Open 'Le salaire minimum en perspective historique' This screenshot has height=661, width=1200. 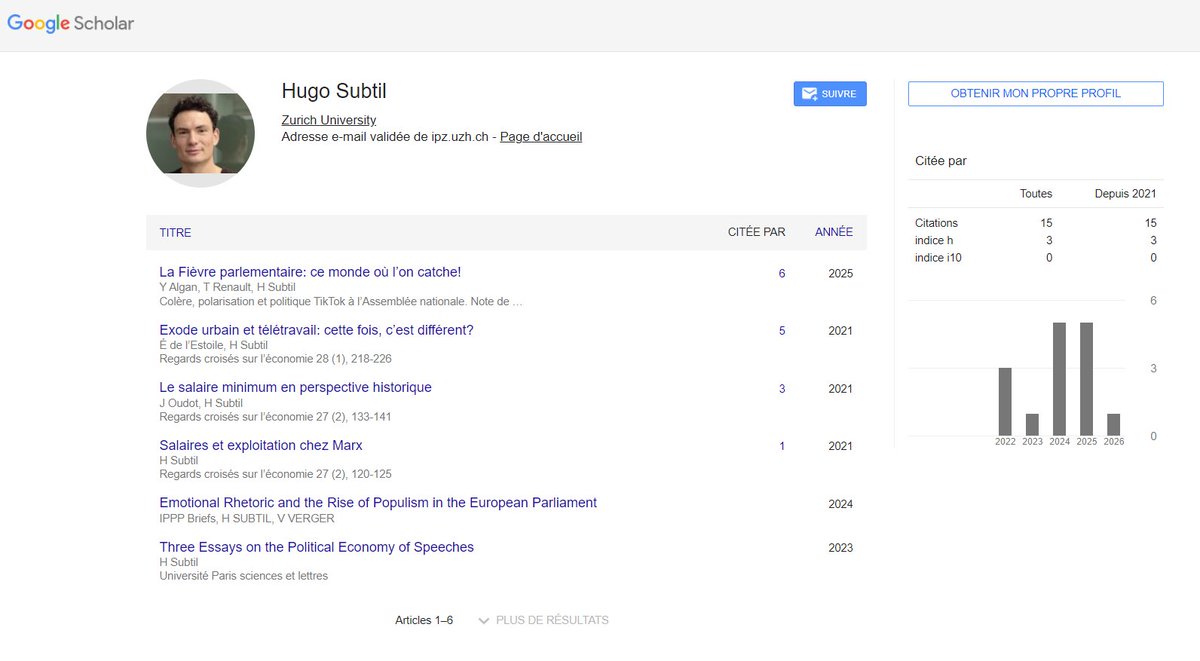click(295, 387)
